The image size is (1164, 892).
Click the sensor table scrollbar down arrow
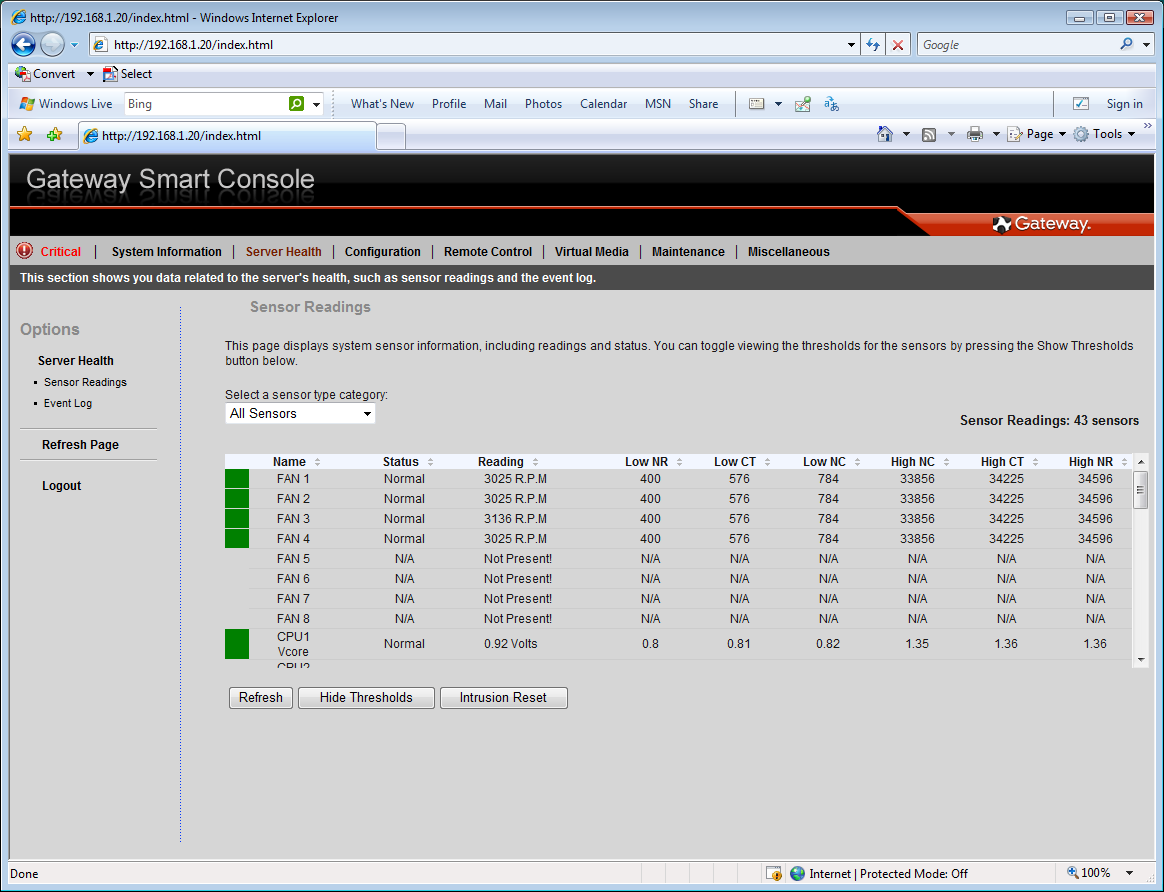click(x=1141, y=660)
